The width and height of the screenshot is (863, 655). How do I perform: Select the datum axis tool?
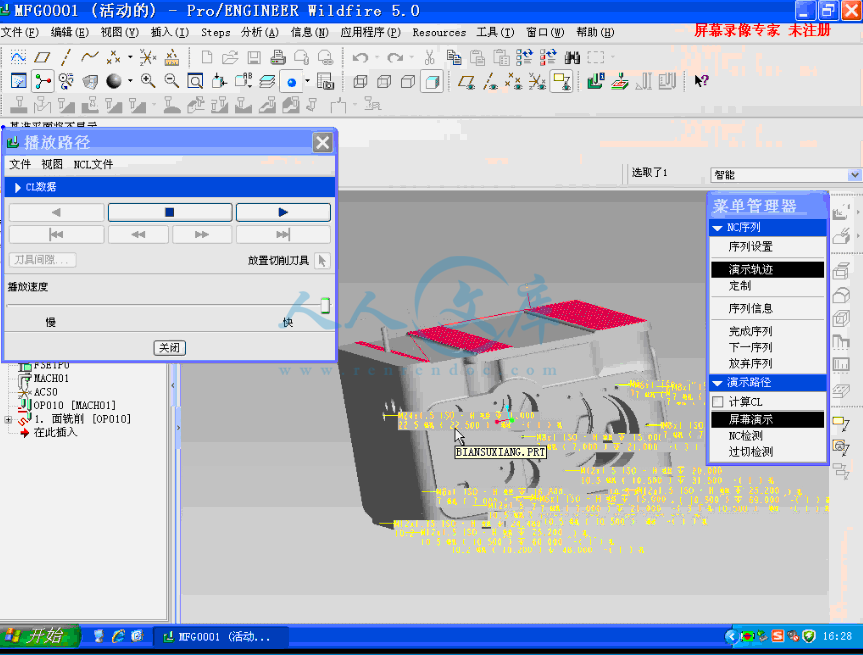(65, 57)
